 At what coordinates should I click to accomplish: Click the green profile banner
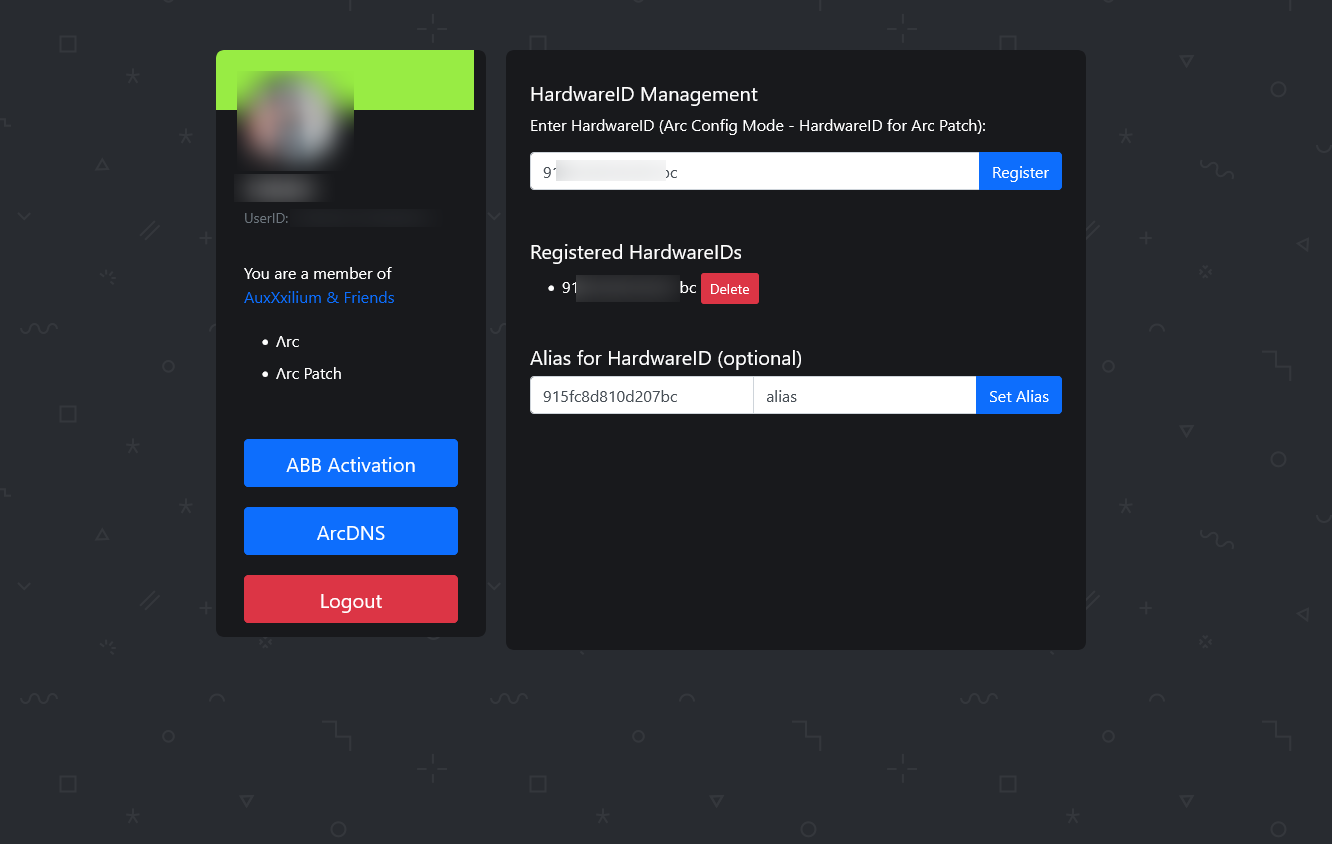(x=420, y=80)
